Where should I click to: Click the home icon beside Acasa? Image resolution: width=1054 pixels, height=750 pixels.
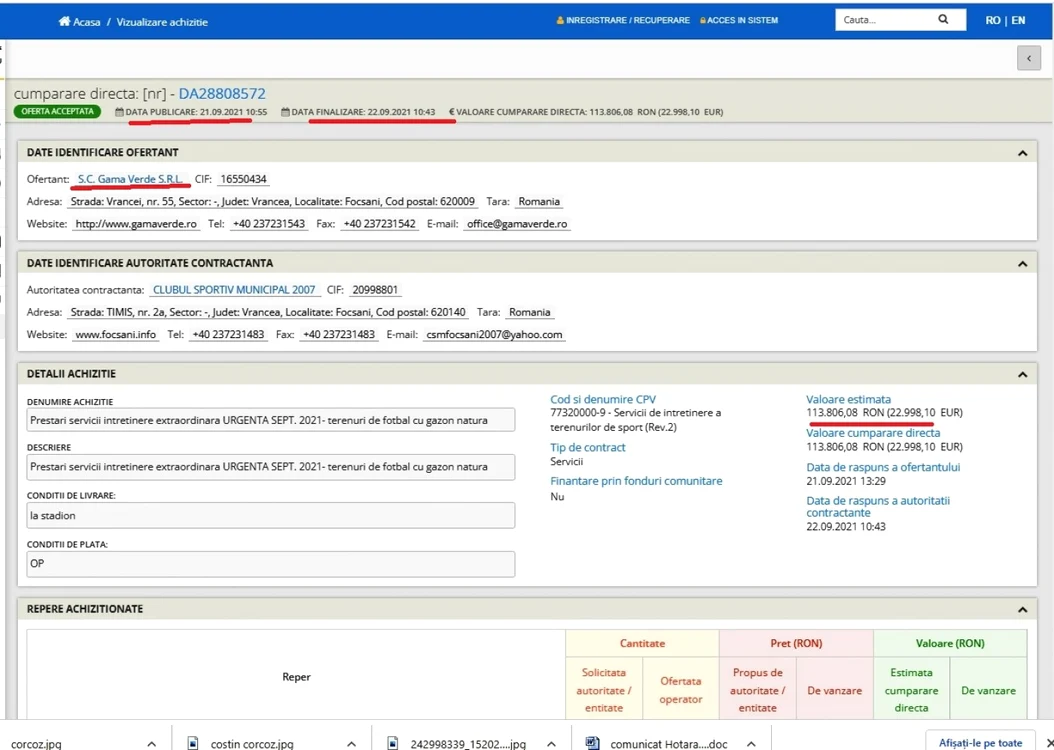pyautogui.click(x=65, y=22)
